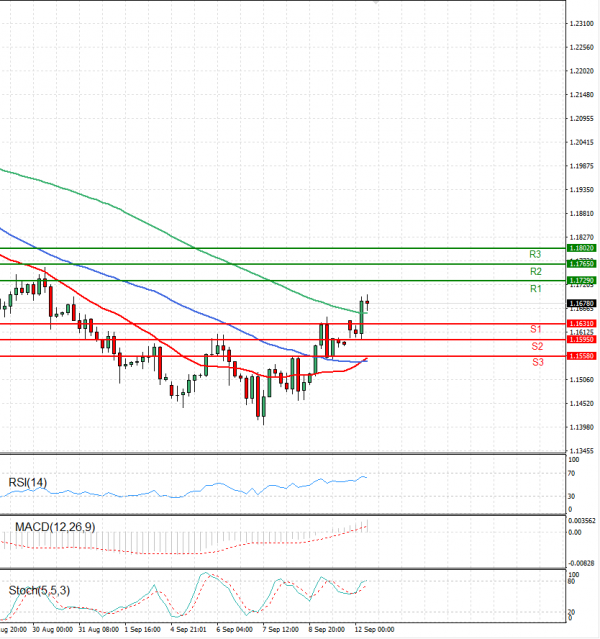Screen dimensions: 600x639
Task: Click the 1.20415 price axis value
Action: coord(582,142)
